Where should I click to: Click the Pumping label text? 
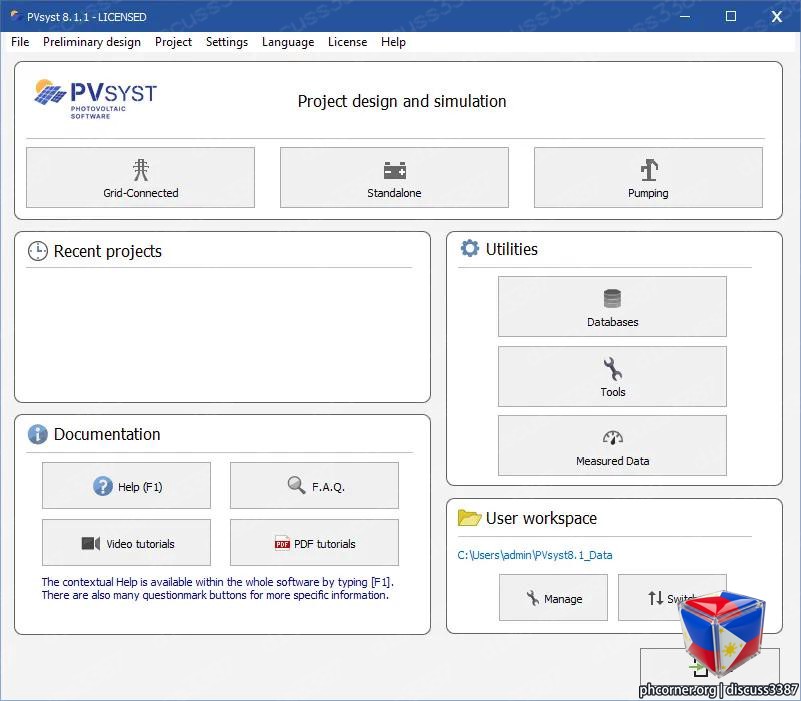(x=648, y=193)
